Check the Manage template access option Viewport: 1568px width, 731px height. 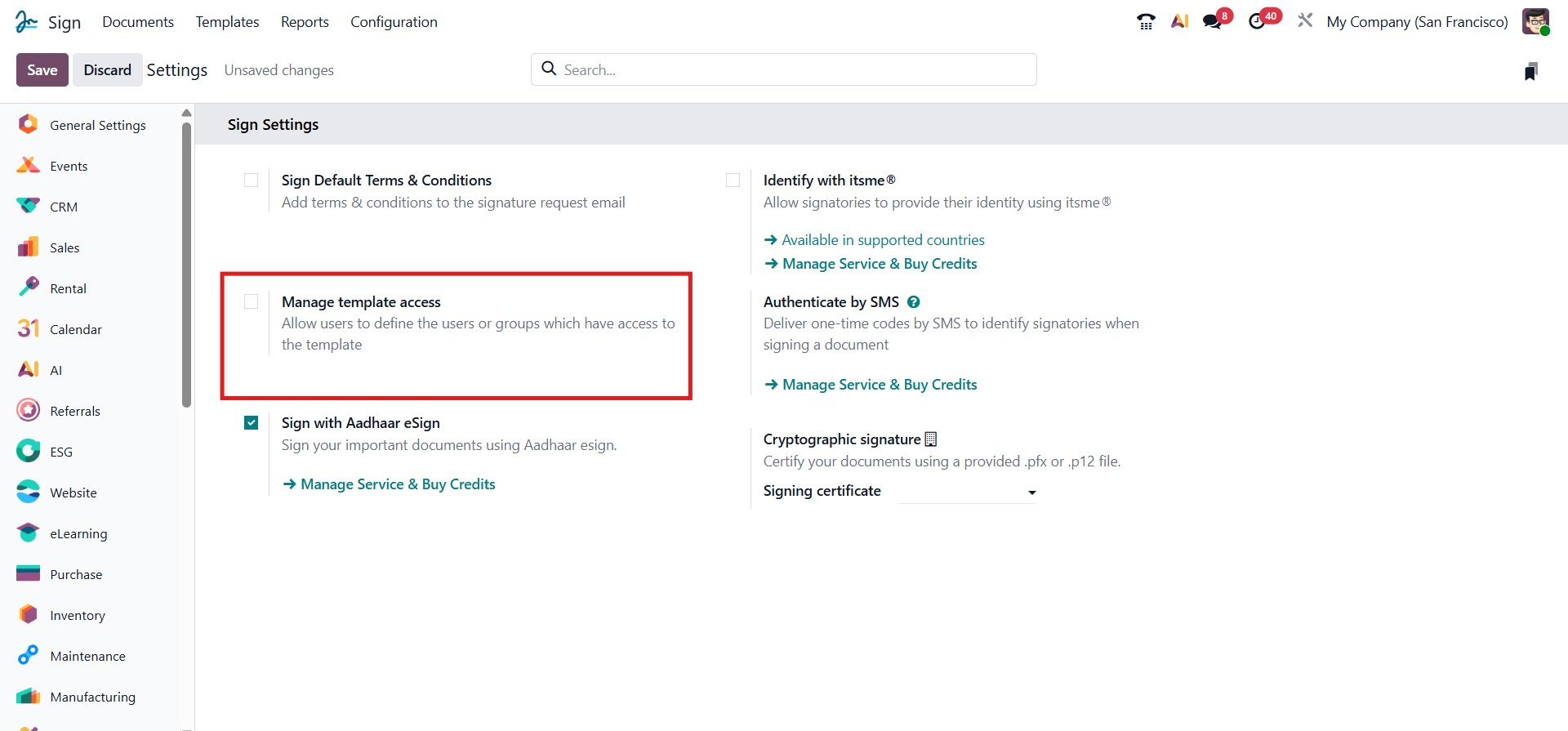(252, 302)
